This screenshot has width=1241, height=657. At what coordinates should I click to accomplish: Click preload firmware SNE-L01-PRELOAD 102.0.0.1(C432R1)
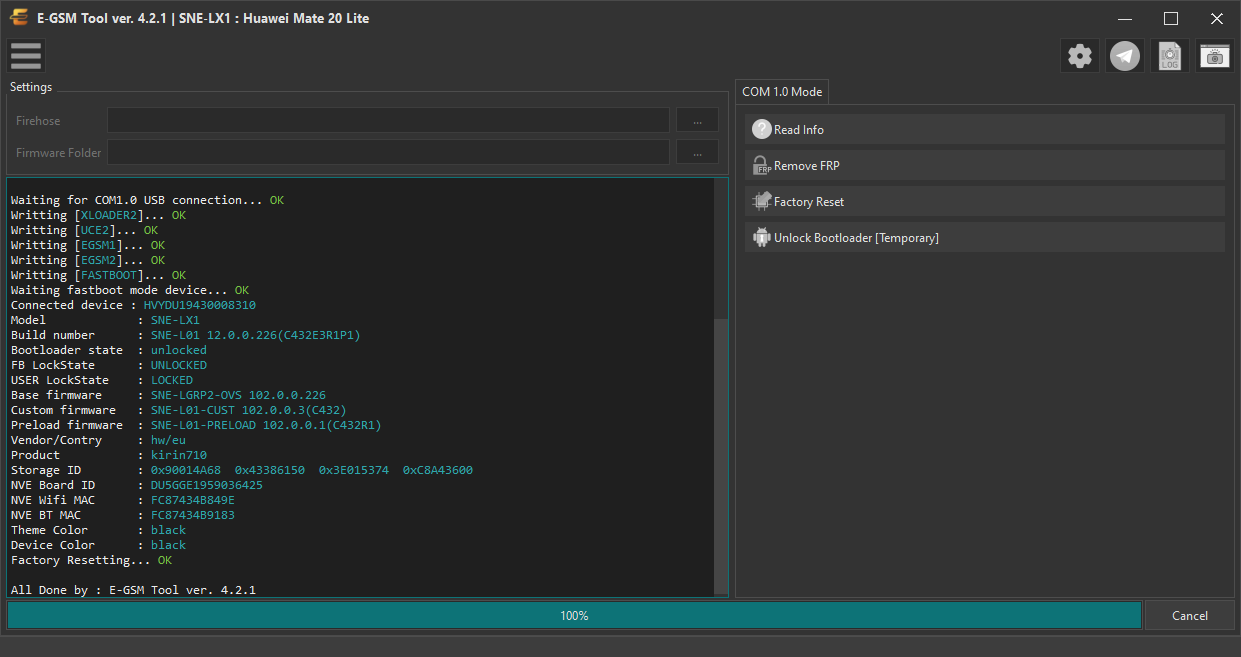[x=266, y=425]
